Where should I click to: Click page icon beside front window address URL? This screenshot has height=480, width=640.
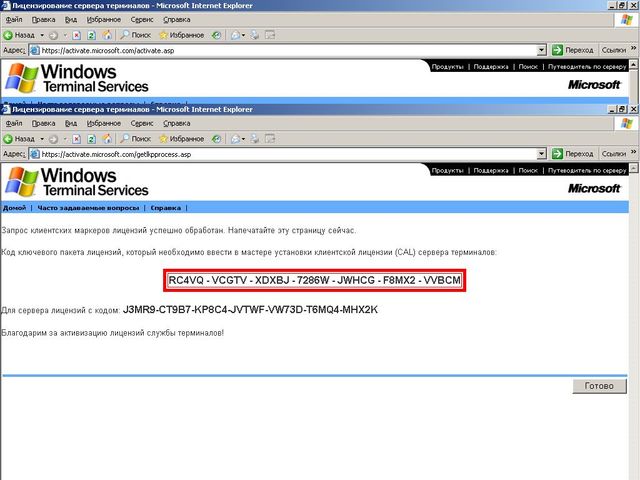pos(35,154)
